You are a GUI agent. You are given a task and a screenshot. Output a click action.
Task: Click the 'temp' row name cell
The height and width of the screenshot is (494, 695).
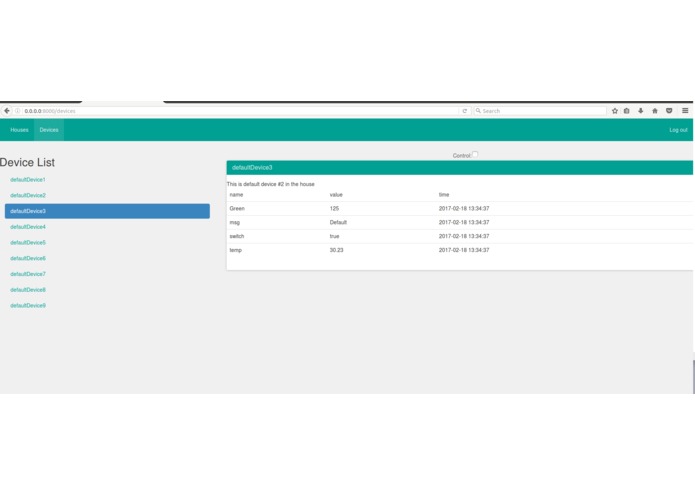pyautogui.click(x=235, y=250)
